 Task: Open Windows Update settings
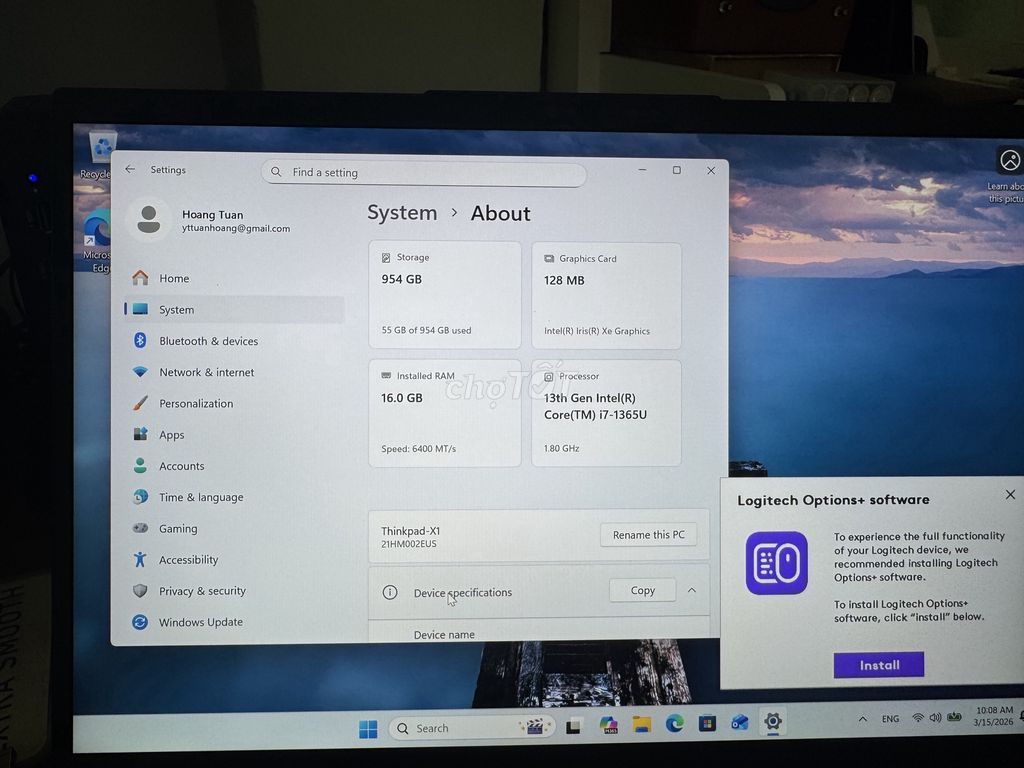tap(234, 622)
